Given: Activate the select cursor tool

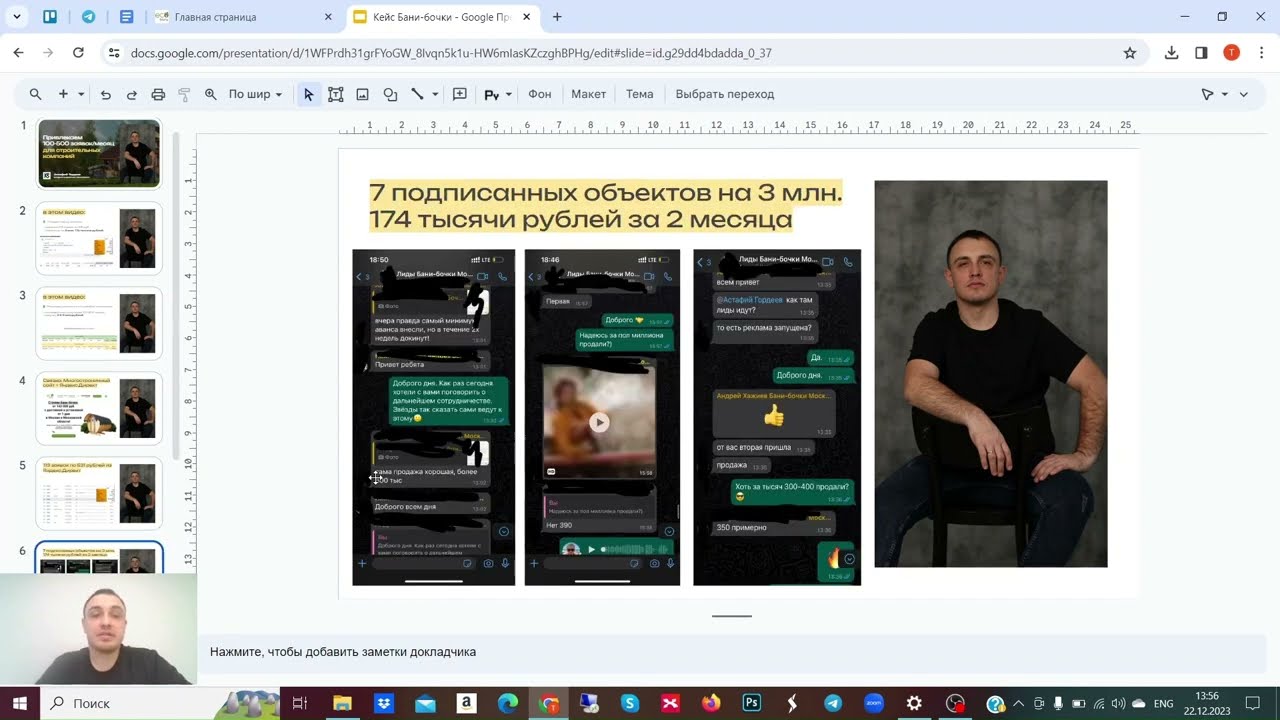Looking at the screenshot, I should [x=309, y=94].
